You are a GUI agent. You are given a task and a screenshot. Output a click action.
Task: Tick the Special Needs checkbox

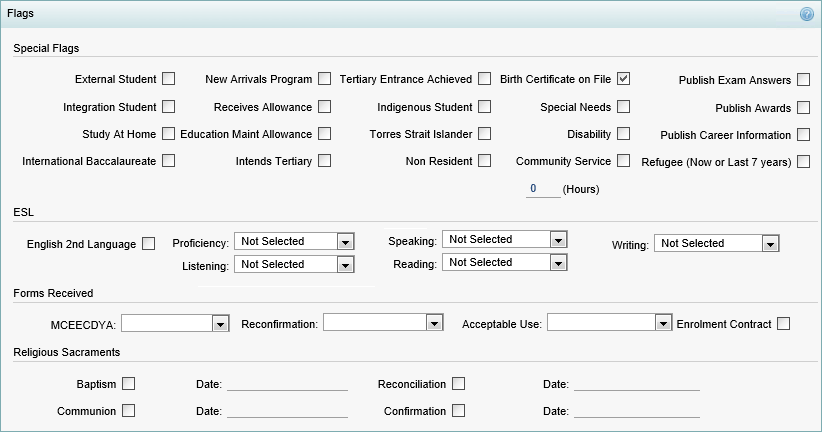point(623,106)
